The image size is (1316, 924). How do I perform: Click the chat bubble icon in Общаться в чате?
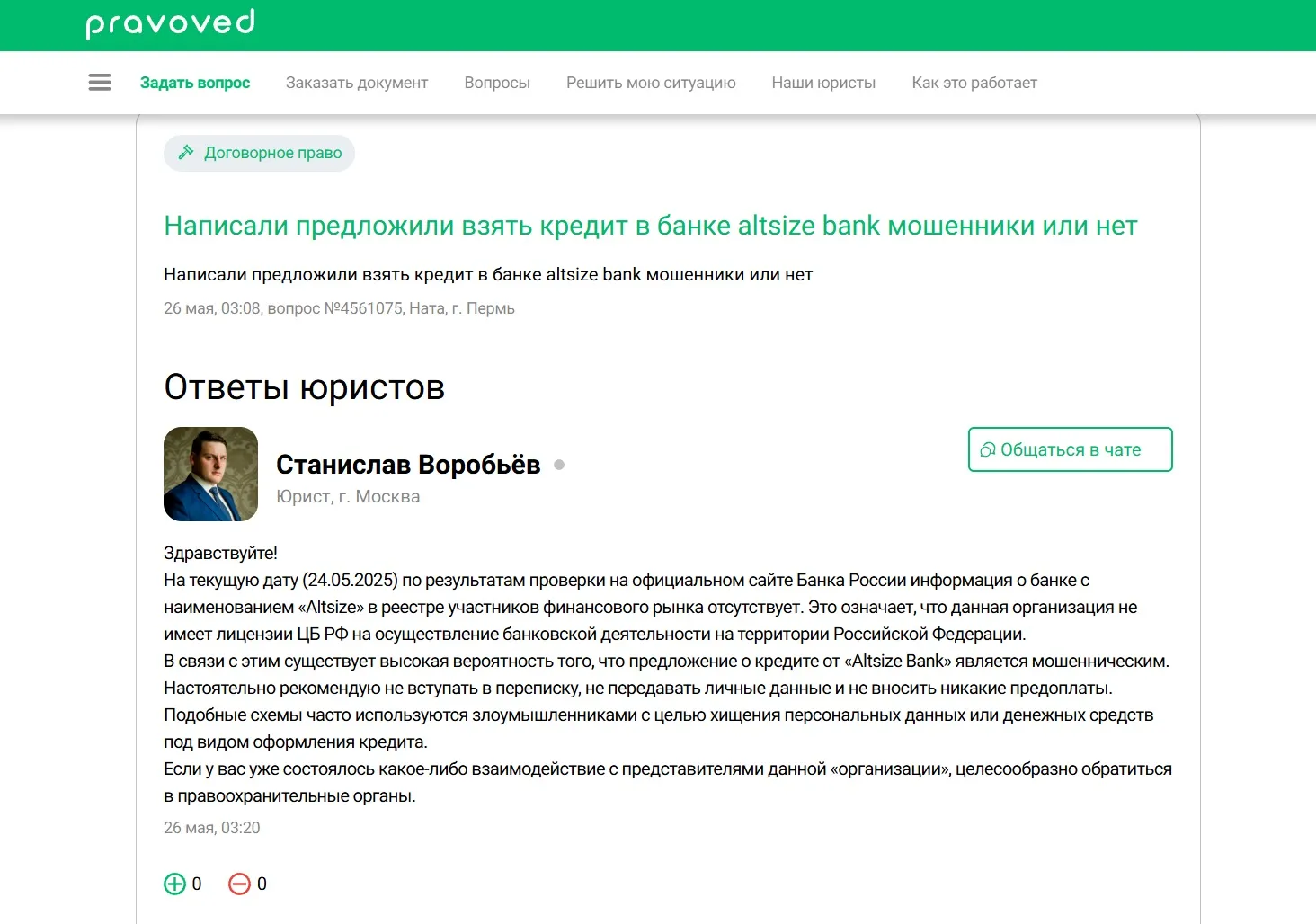pyautogui.click(x=987, y=449)
